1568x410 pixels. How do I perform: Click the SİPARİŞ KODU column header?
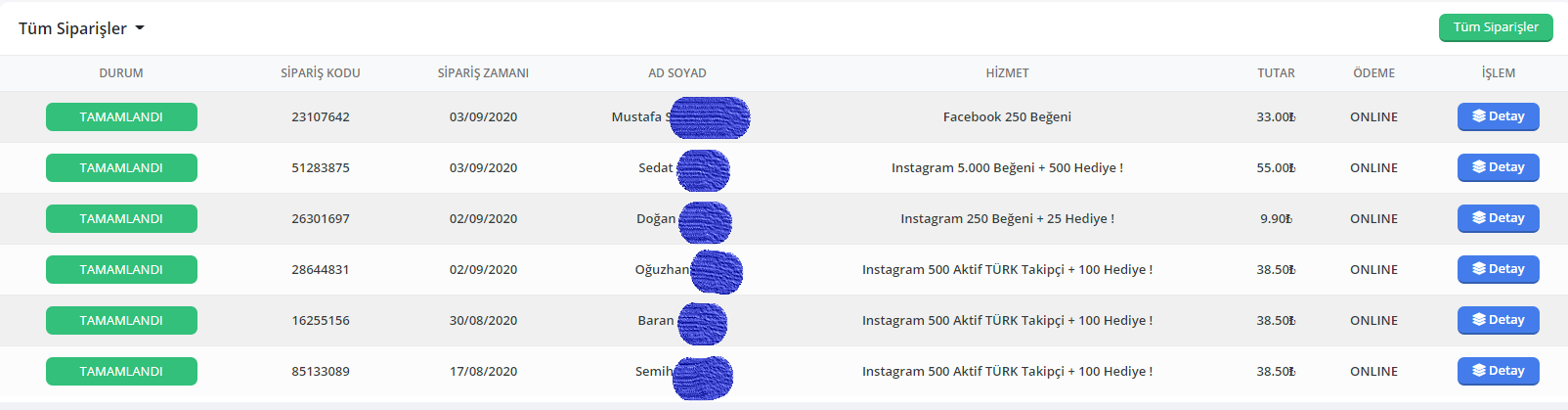click(321, 73)
